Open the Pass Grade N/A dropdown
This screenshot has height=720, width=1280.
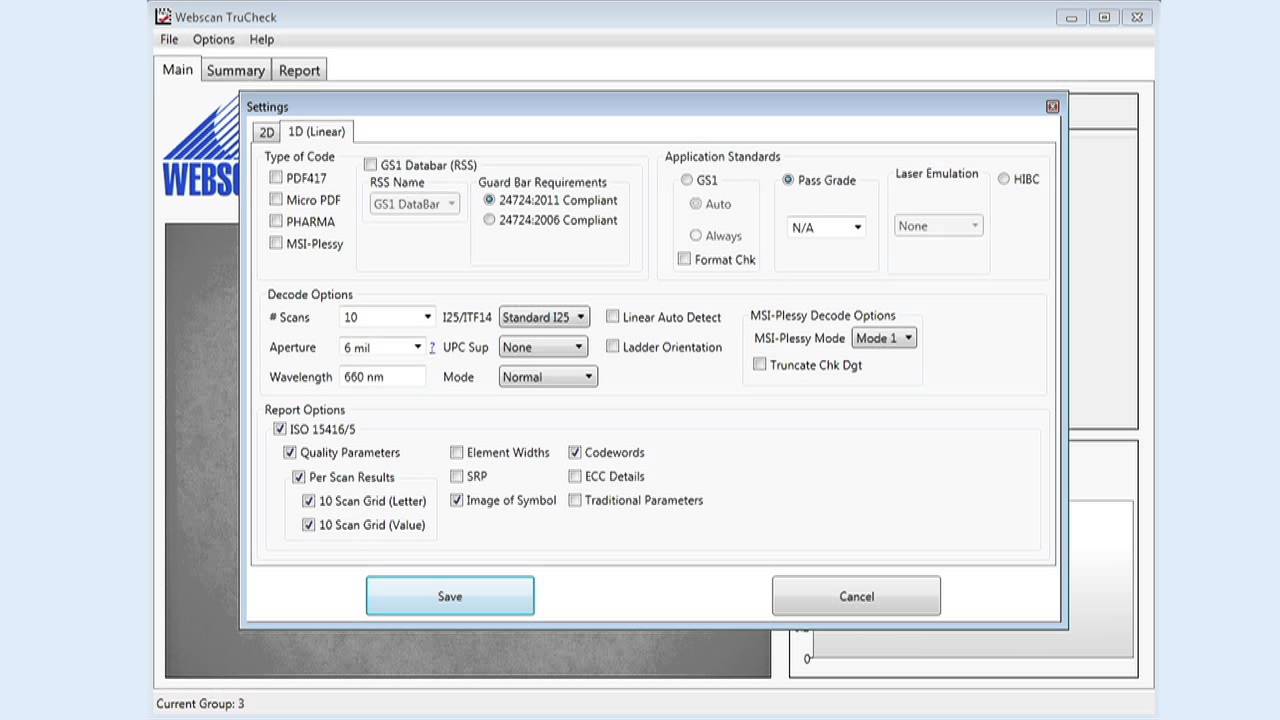point(826,228)
